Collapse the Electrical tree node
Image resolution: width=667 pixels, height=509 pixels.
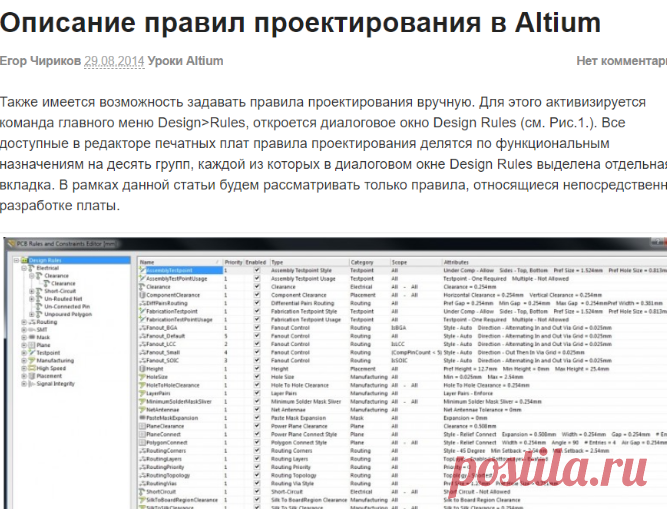(x=24, y=268)
